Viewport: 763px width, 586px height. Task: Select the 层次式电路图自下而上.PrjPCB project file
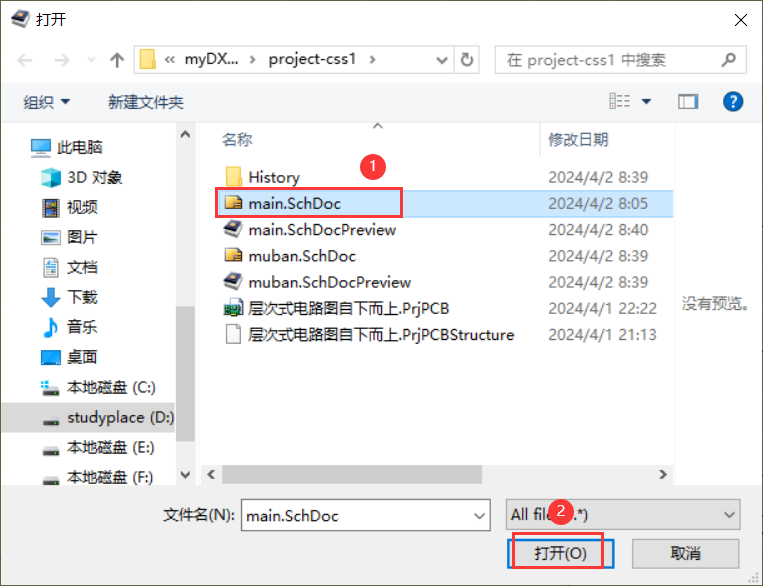(348, 308)
